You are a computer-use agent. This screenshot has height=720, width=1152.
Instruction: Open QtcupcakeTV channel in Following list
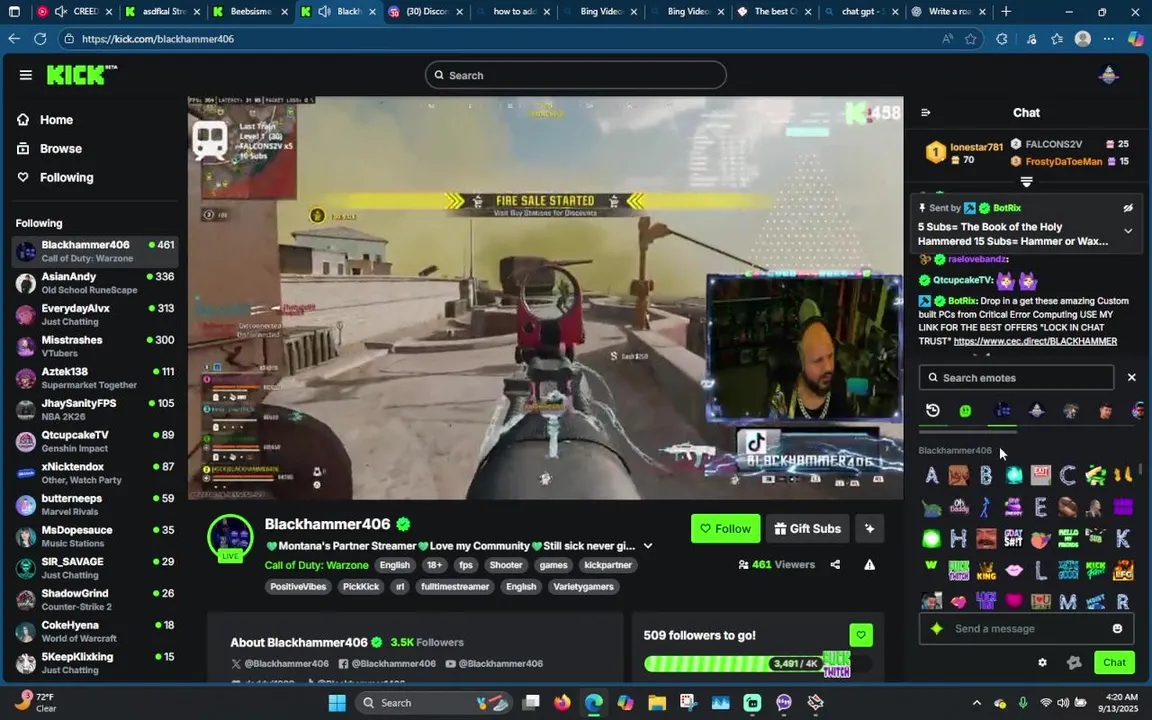95,441
